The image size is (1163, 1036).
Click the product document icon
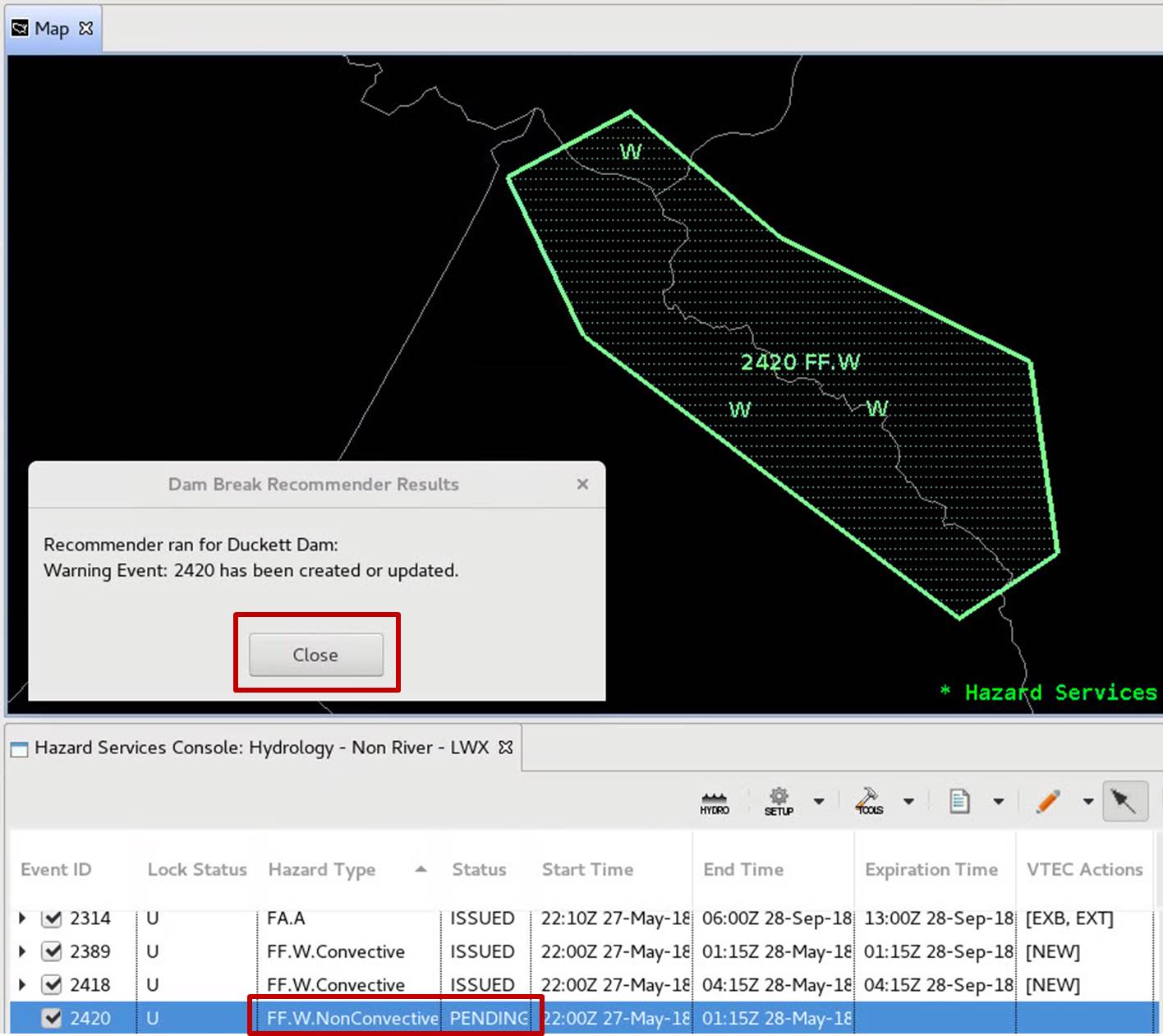tap(959, 801)
